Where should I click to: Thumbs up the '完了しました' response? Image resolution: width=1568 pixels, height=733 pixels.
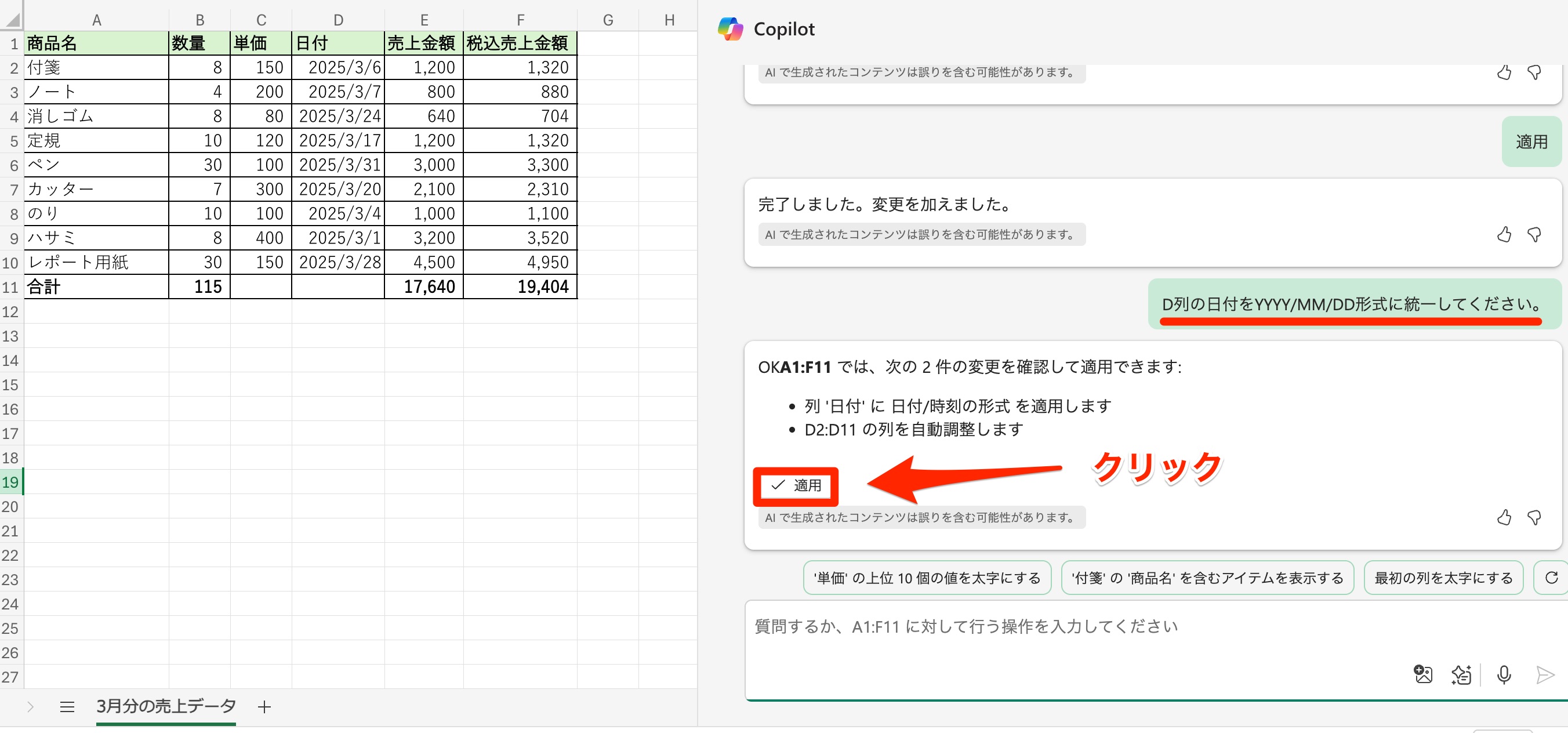[x=1504, y=234]
